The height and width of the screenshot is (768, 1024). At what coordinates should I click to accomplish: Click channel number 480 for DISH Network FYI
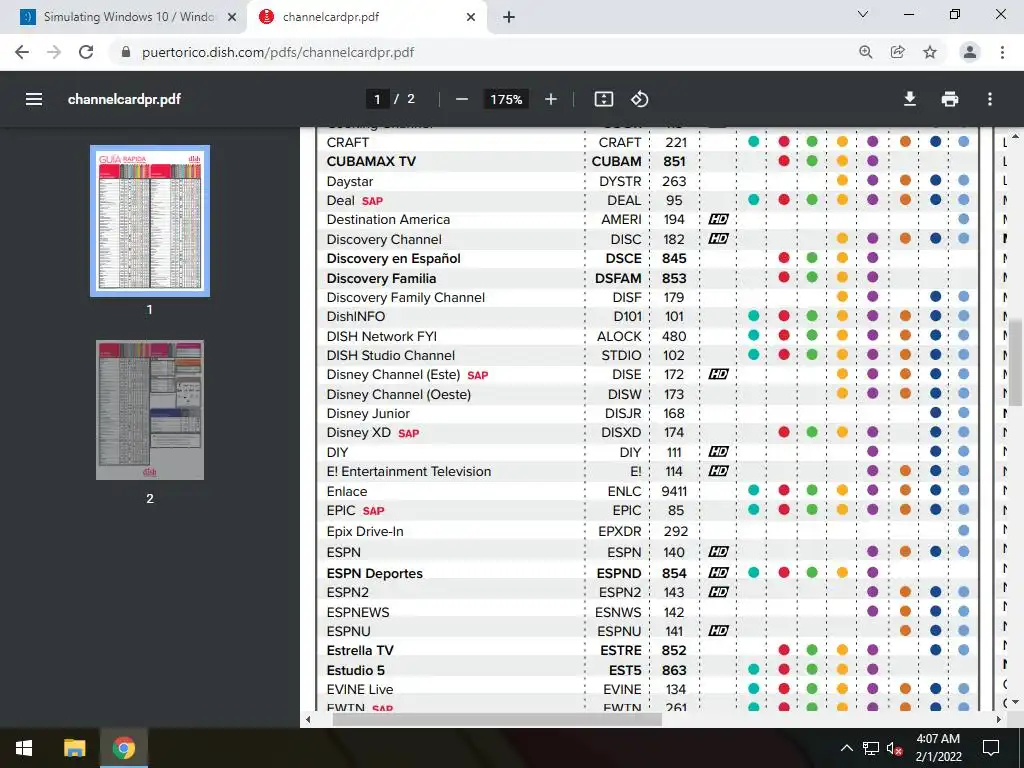point(674,336)
